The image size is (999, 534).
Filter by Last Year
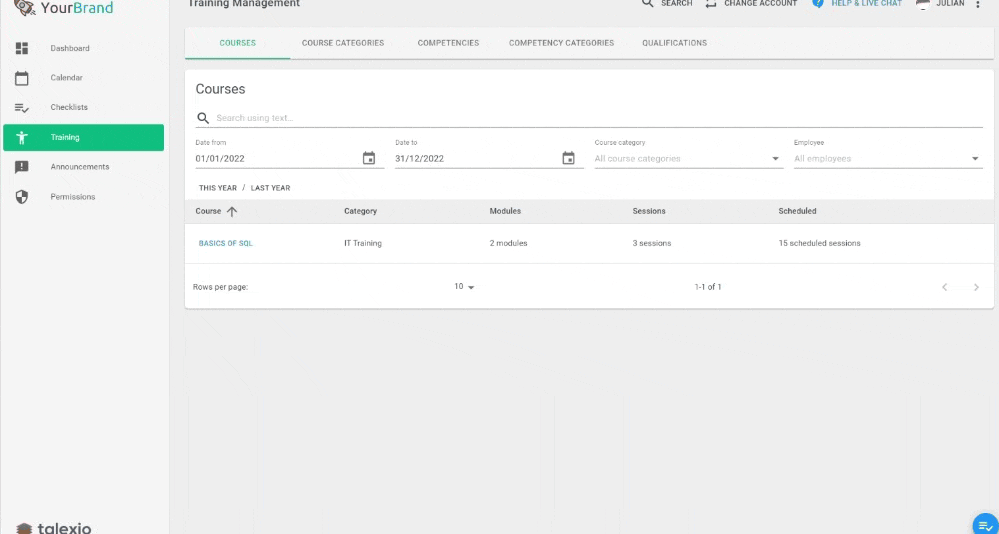click(x=271, y=188)
